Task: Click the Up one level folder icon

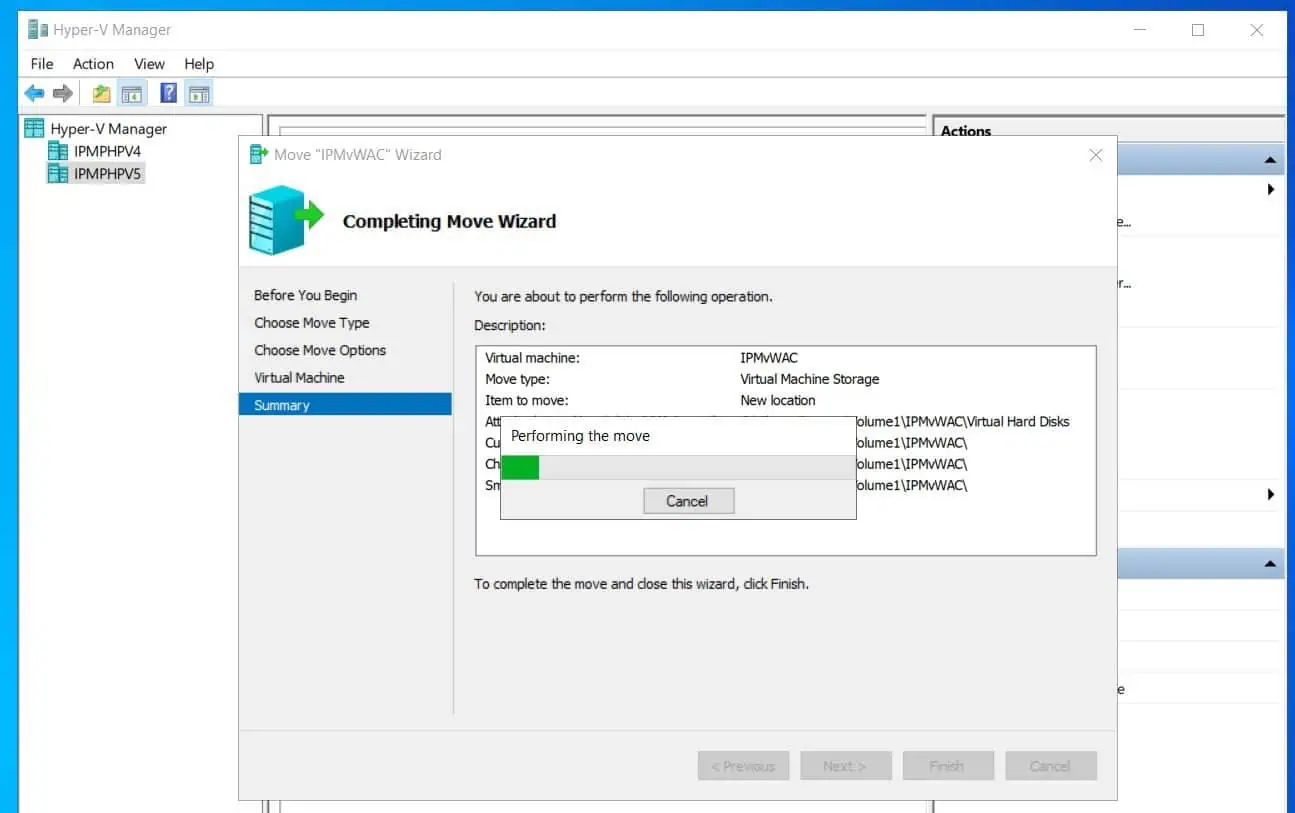Action: click(x=101, y=93)
